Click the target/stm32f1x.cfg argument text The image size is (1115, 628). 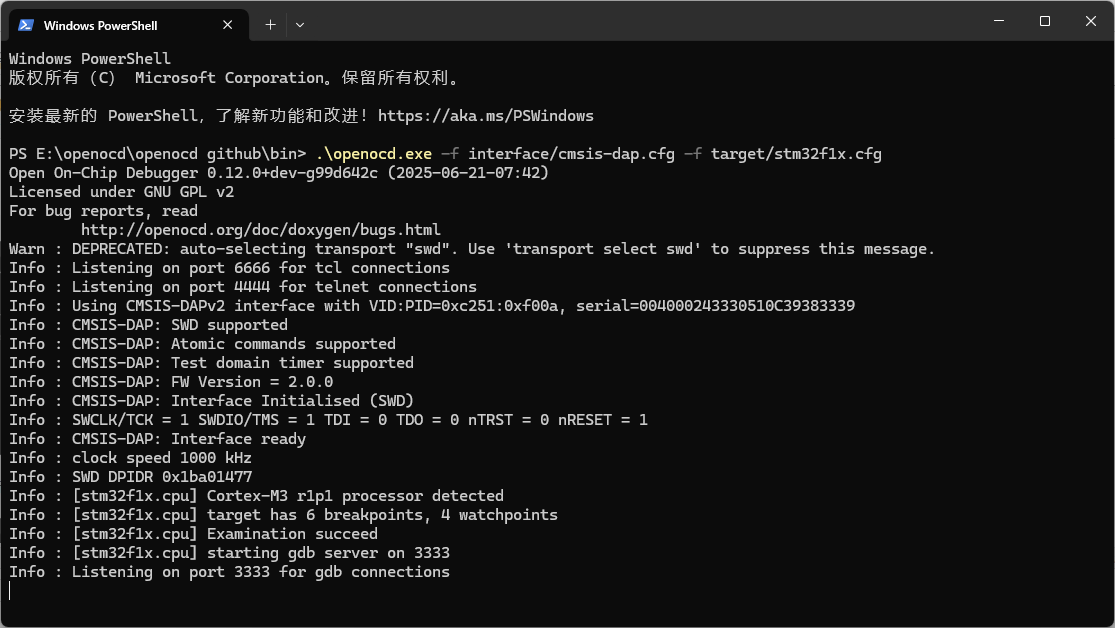tap(796, 154)
